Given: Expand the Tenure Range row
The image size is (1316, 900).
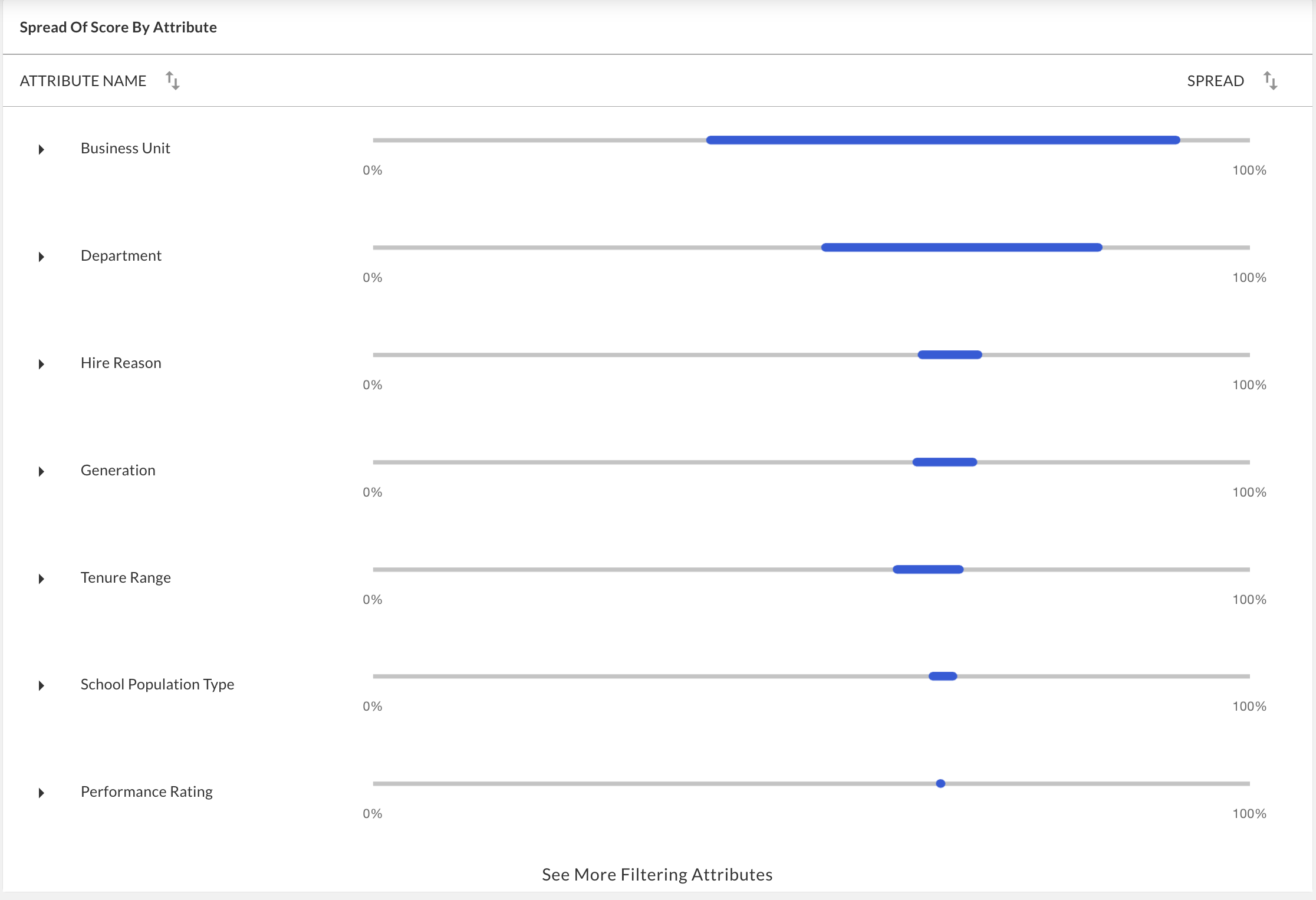Looking at the screenshot, I should 41,579.
